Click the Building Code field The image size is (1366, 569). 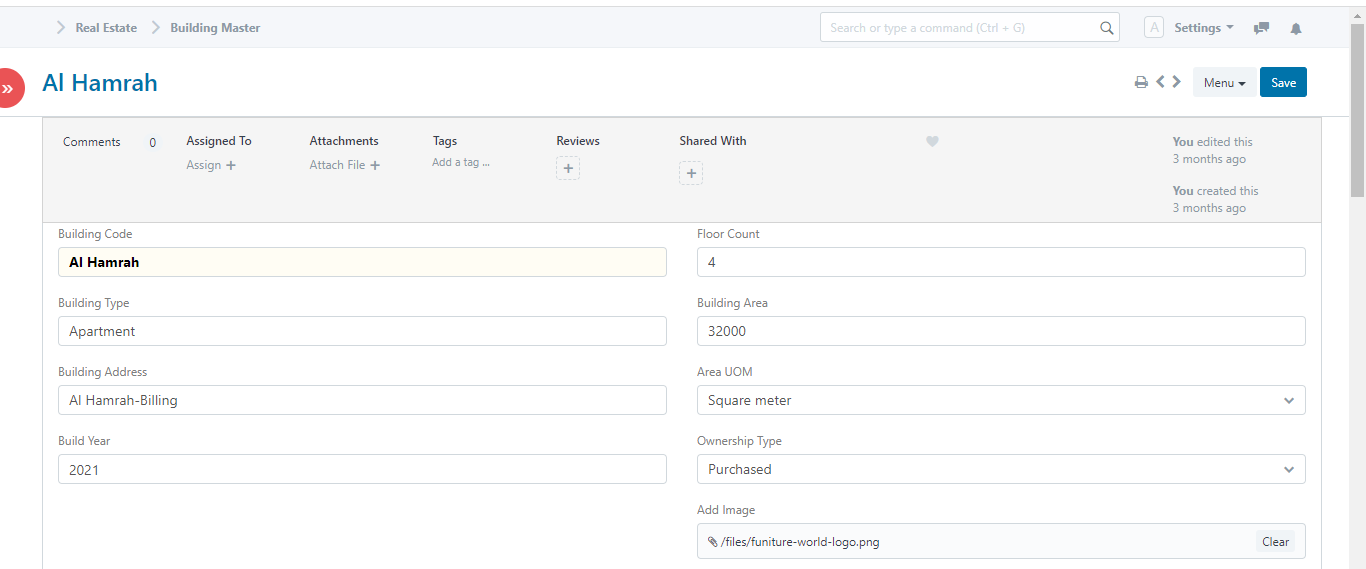point(362,262)
